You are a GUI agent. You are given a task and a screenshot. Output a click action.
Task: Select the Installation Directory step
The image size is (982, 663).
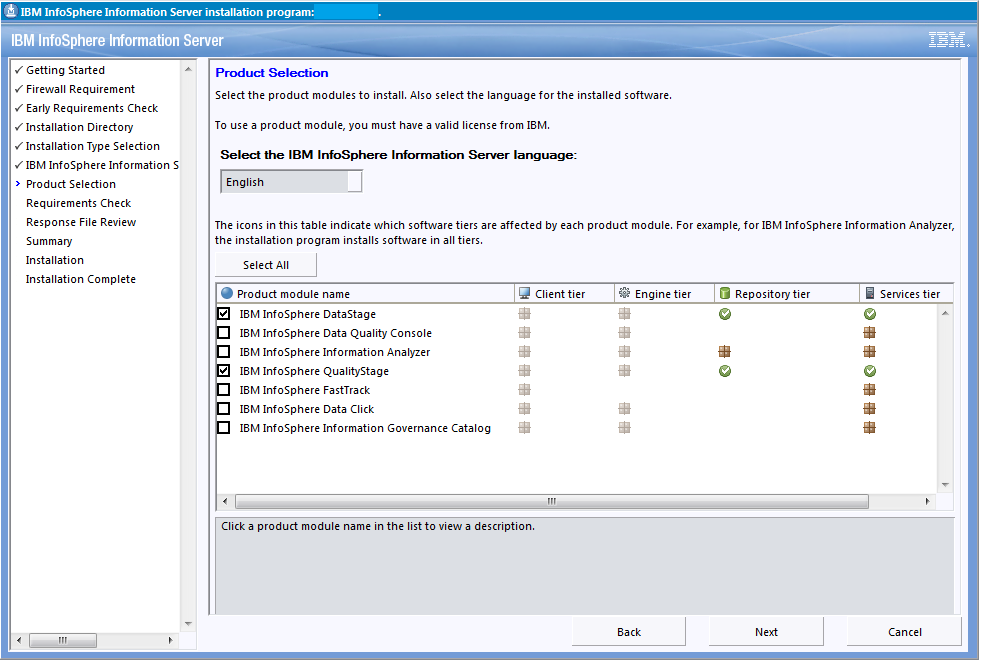[x=80, y=127]
